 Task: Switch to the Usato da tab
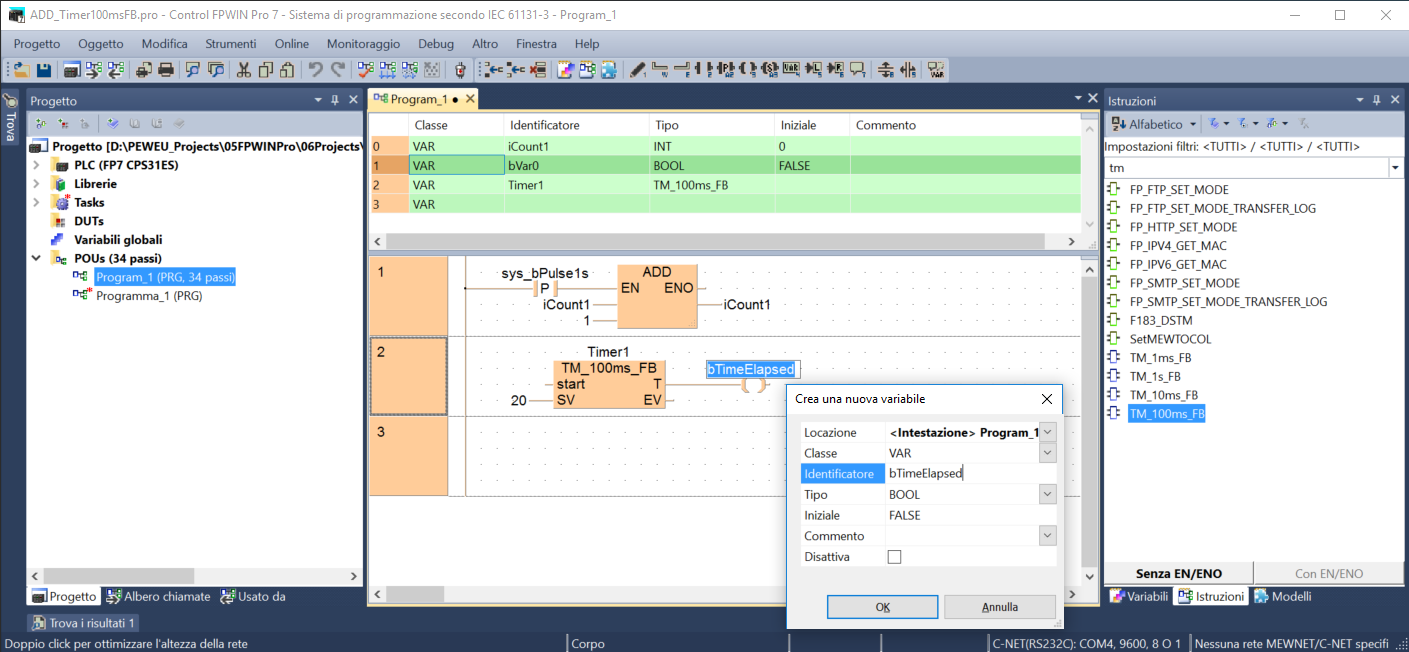click(x=252, y=596)
